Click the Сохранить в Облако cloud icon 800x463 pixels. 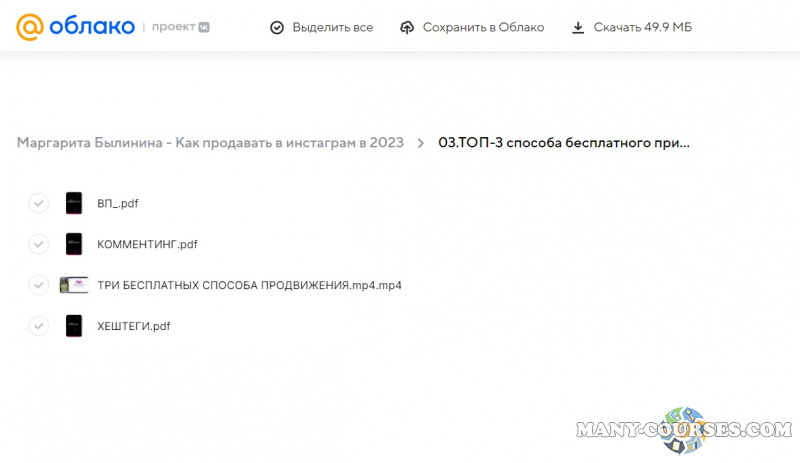click(407, 28)
